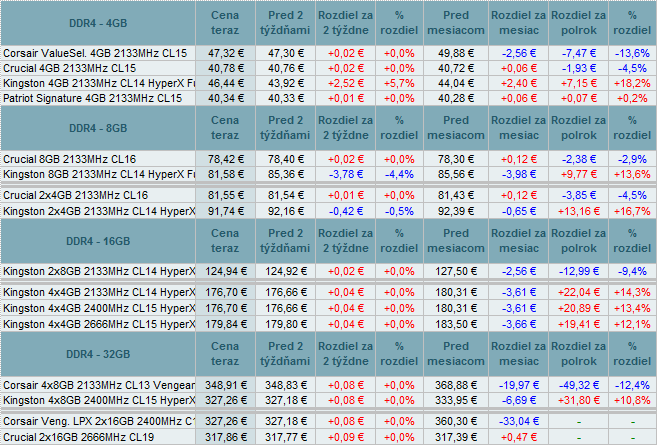Click the half-year difference -49,32 €
This screenshot has width=657, height=445.
click(x=579, y=385)
